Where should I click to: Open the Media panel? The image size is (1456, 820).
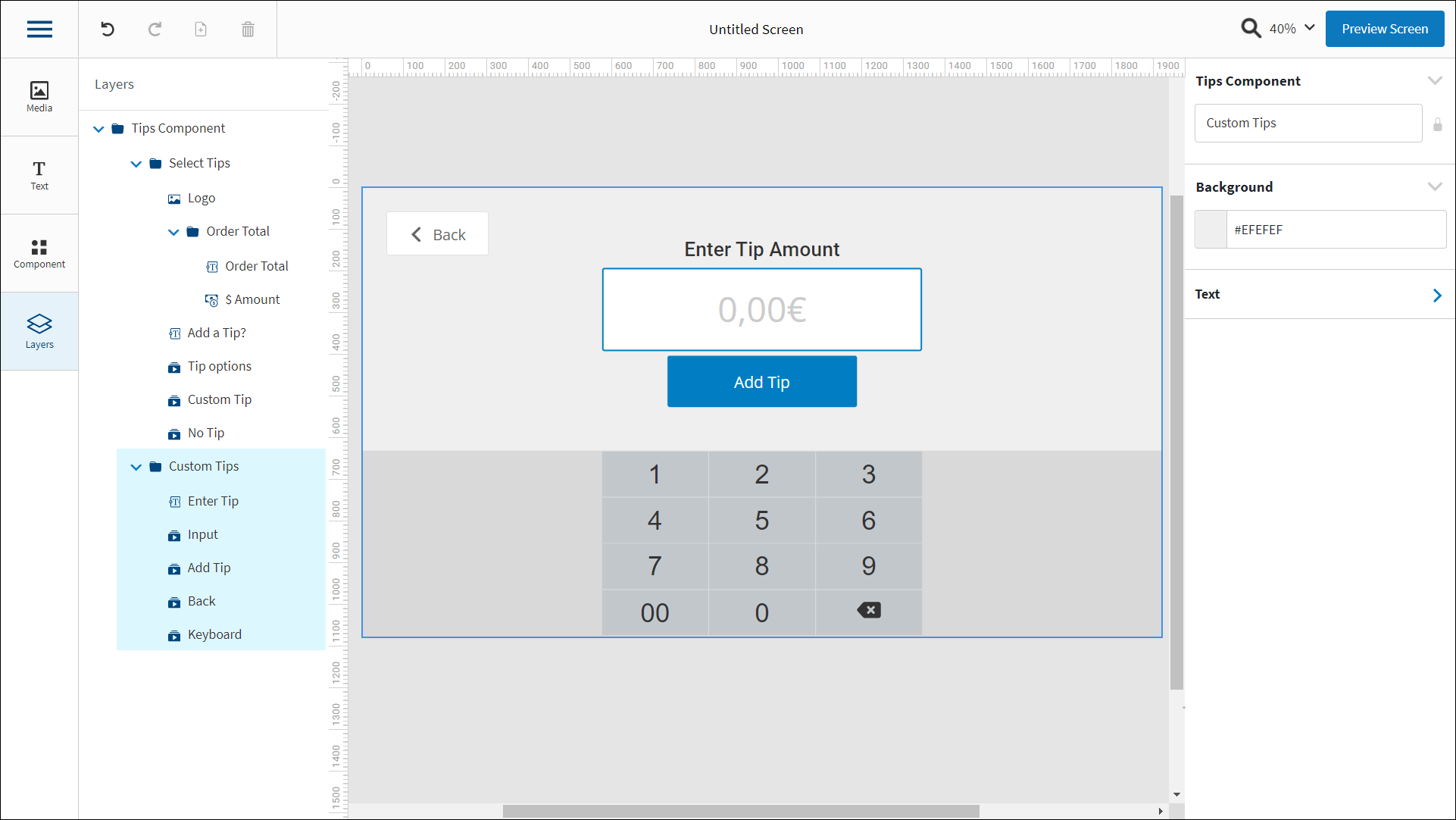coord(39,97)
